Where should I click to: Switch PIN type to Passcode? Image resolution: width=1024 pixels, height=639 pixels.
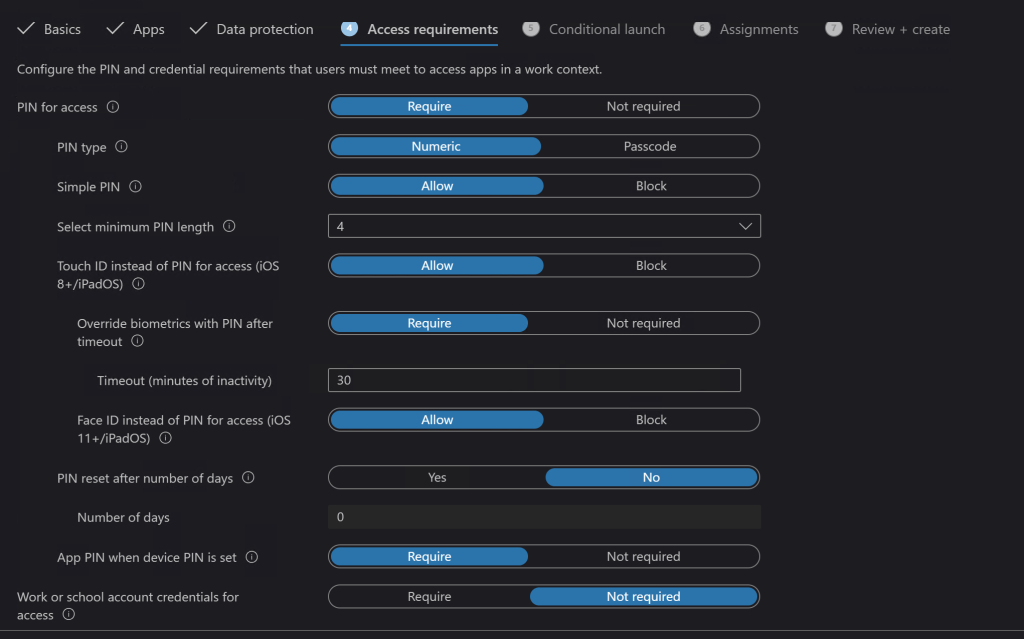coord(650,146)
